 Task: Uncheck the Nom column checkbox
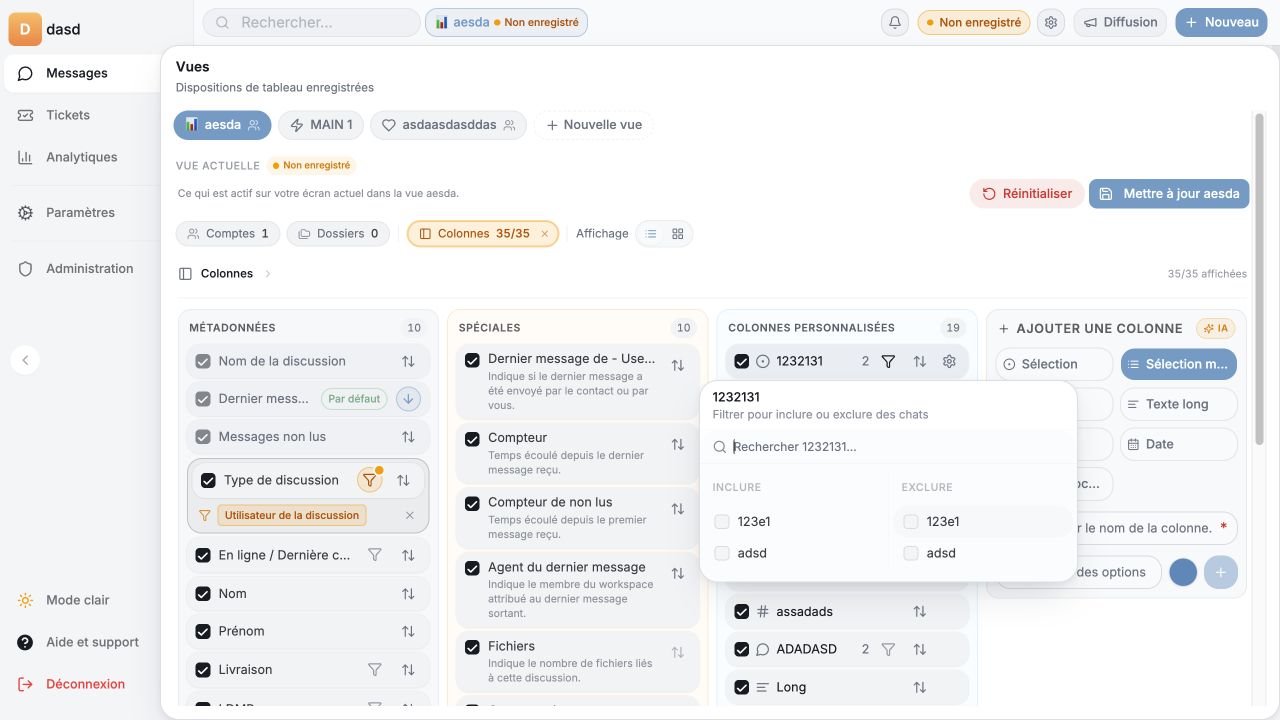click(x=203, y=594)
